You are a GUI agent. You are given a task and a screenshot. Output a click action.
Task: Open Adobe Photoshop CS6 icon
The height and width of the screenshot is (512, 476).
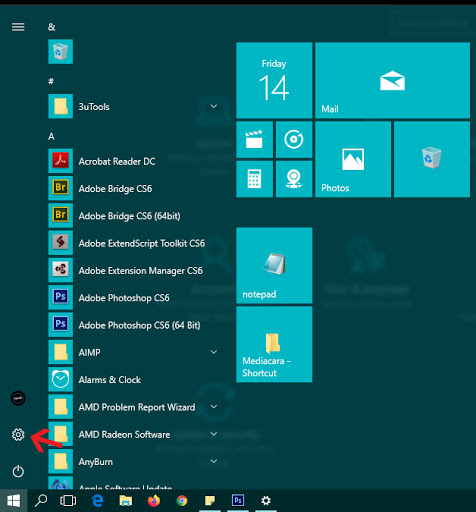click(60, 298)
